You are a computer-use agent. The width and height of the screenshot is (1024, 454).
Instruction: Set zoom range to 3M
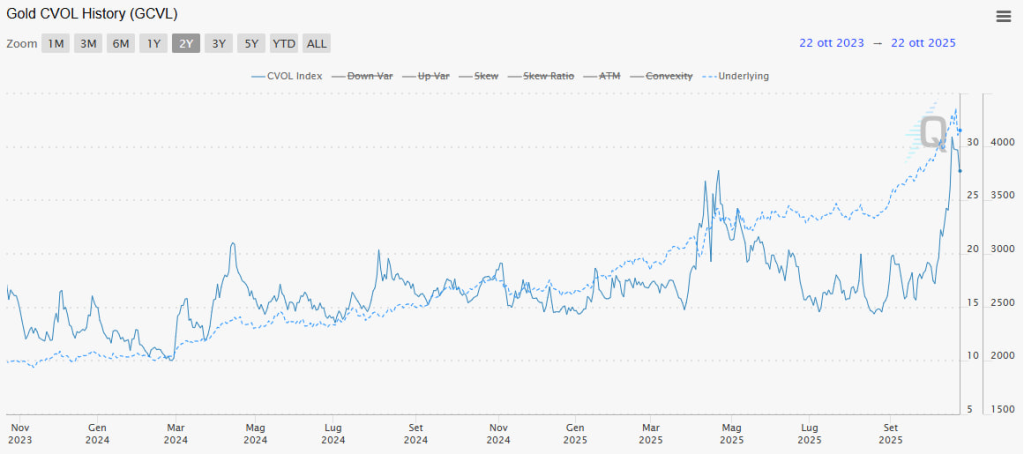pos(88,43)
